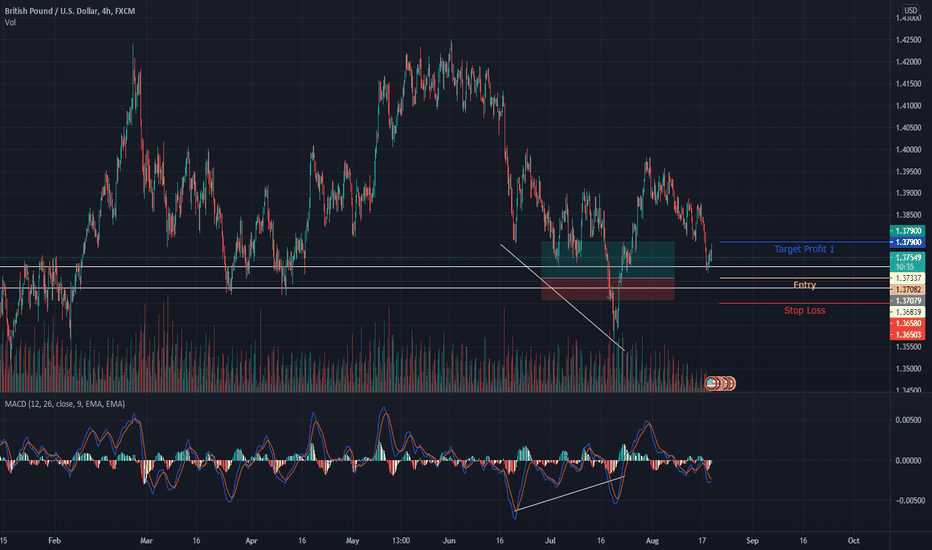The height and width of the screenshot is (550, 932).
Task: Click the red 1.36503 price label
Action: click(908, 335)
